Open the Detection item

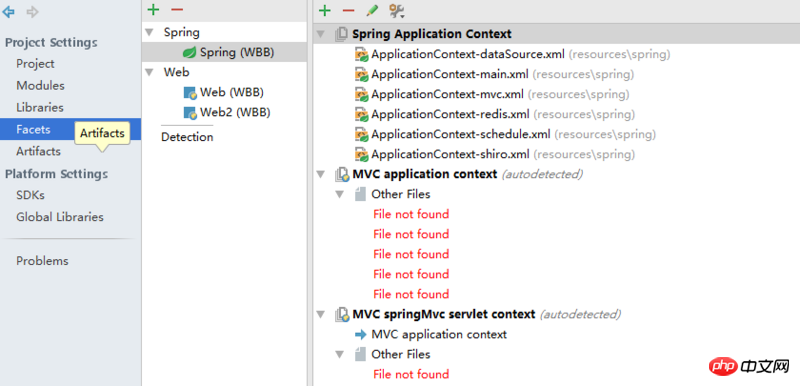coord(187,137)
